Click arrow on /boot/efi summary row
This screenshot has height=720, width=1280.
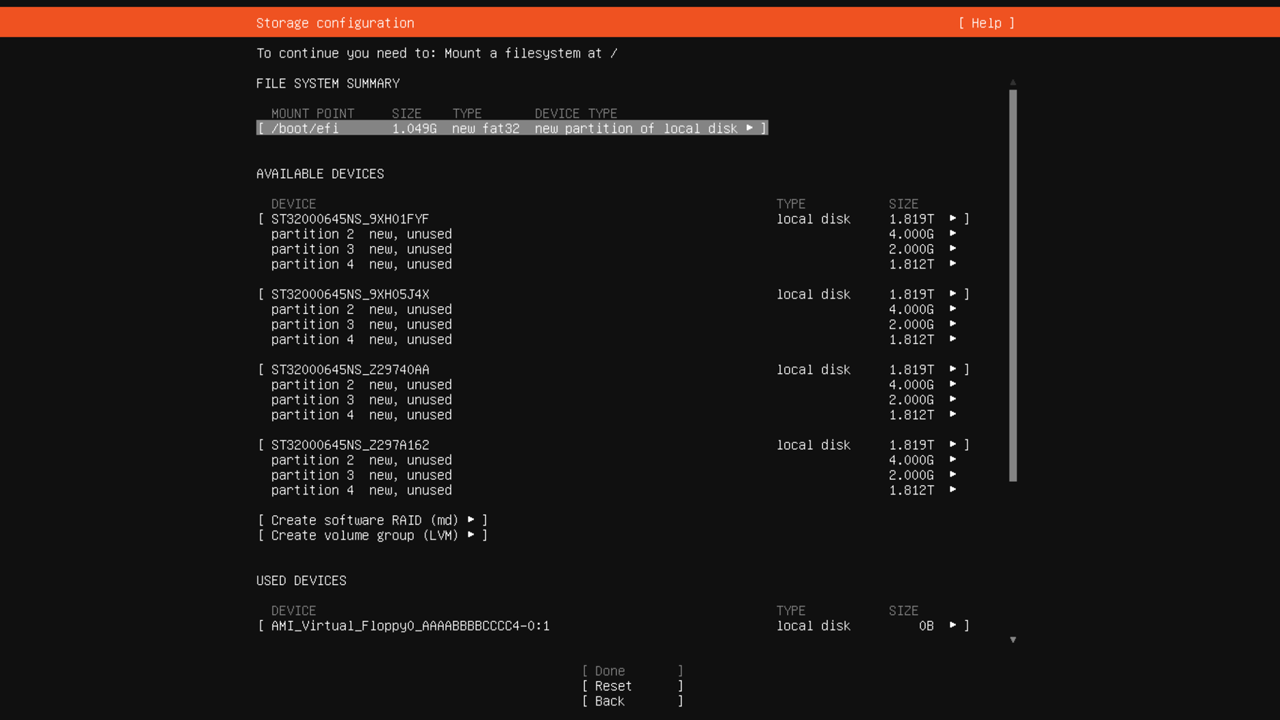point(749,129)
